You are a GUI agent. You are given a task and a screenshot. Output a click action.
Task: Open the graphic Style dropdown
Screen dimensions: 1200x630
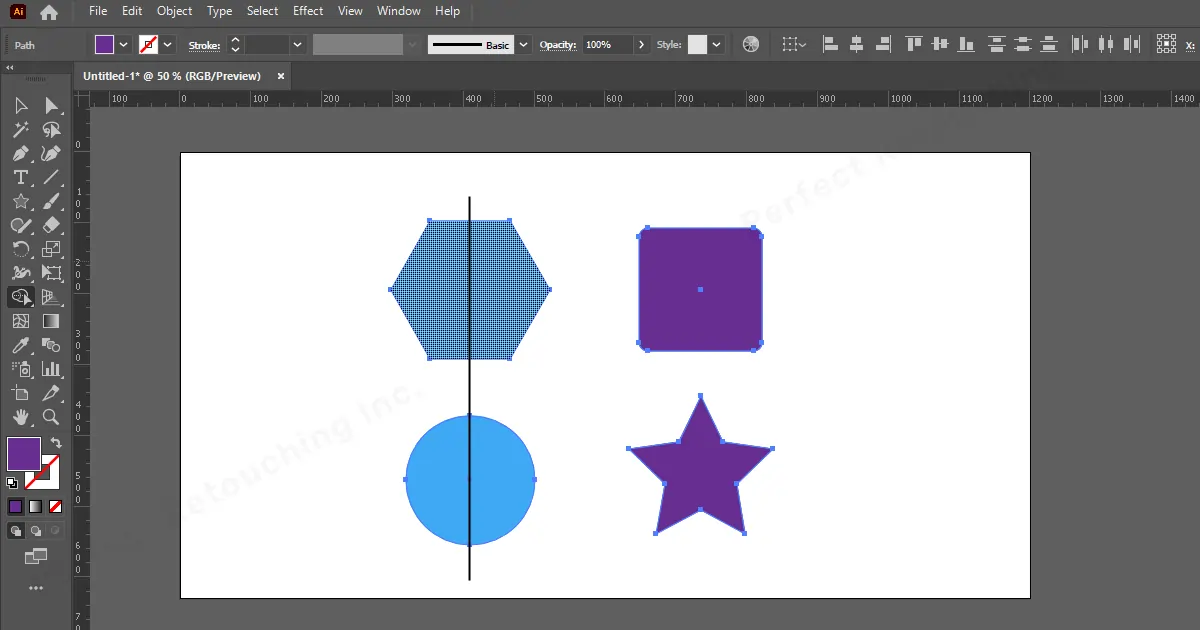tap(716, 45)
